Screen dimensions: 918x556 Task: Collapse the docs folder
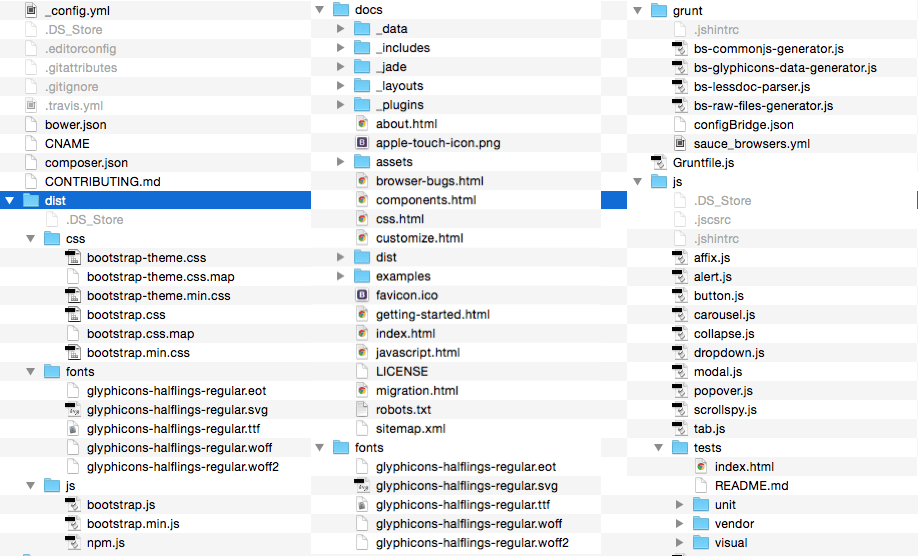click(320, 9)
